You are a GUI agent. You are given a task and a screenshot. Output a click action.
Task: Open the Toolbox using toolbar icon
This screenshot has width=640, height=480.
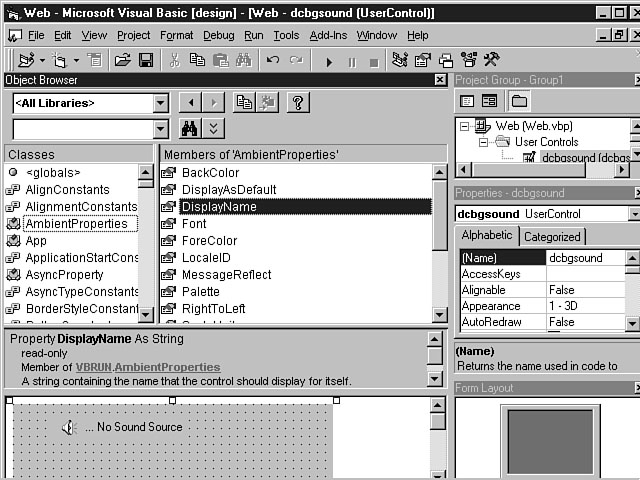click(490, 61)
